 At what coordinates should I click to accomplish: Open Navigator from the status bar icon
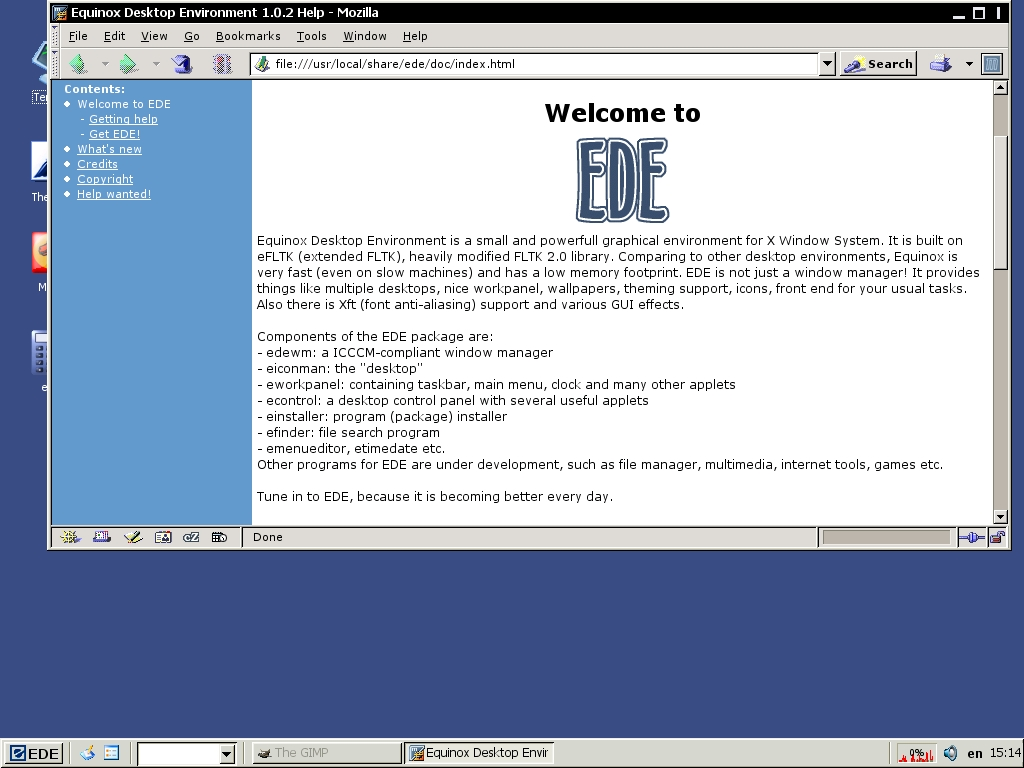click(69, 537)
